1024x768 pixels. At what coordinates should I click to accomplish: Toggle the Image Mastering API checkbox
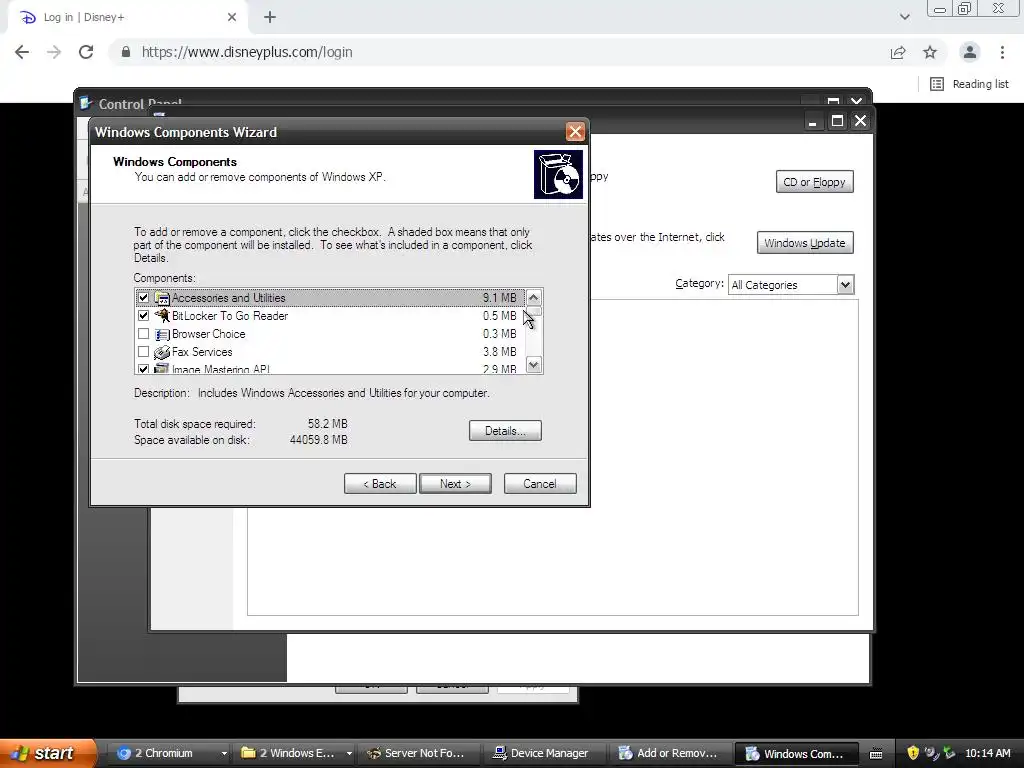coord(143,369)
